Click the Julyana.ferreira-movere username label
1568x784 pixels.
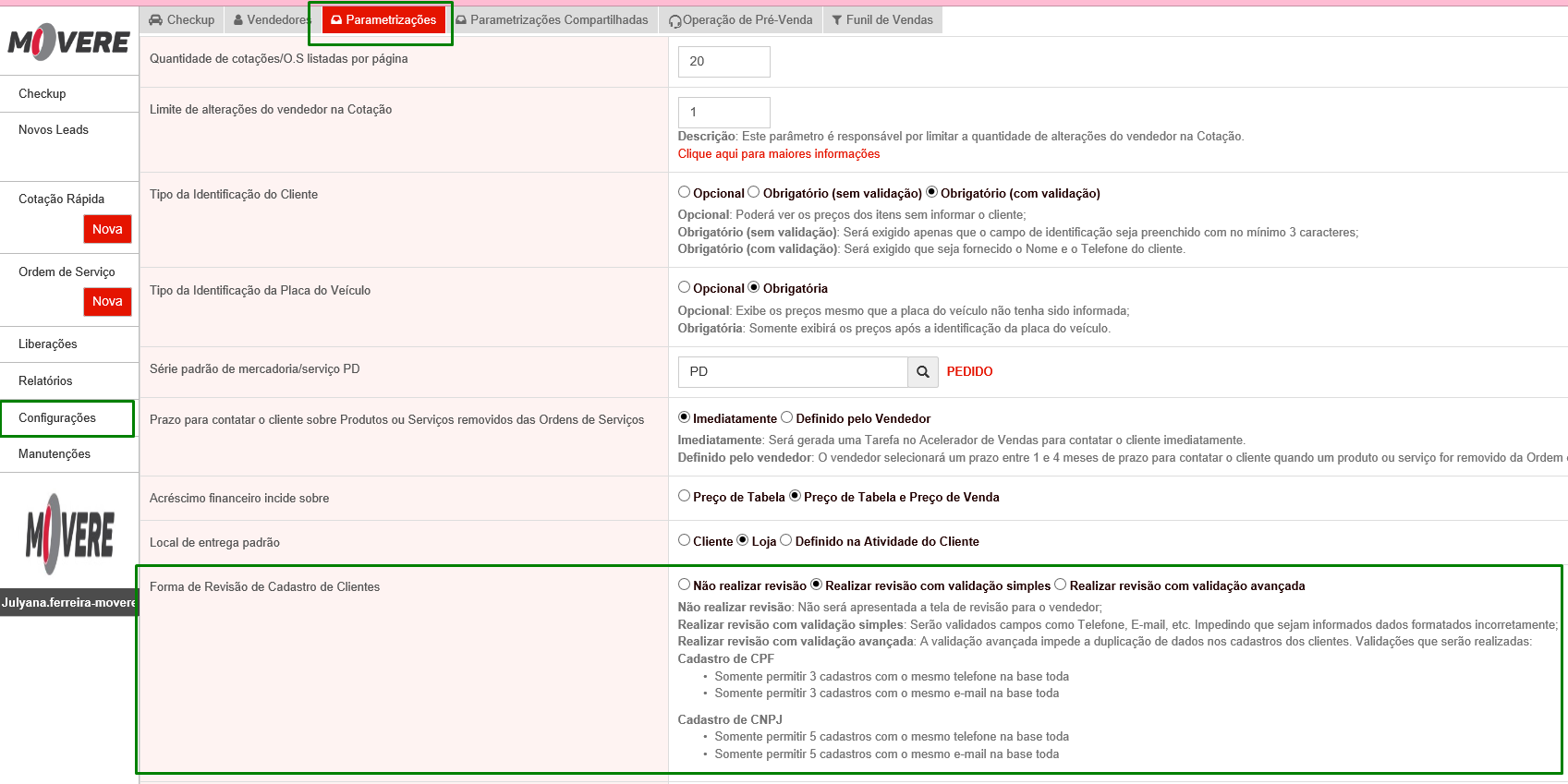[69, 603]
